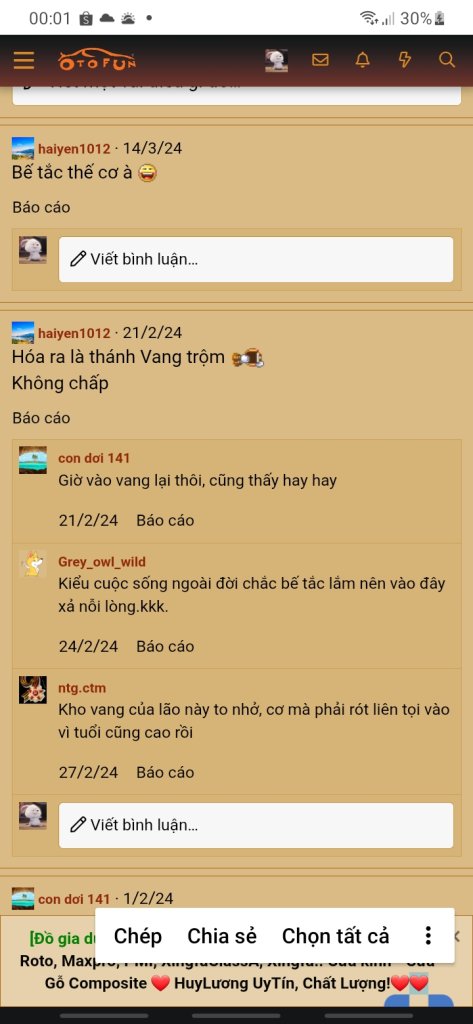The height and width of the screenshot is (1024, 473).
Task: Report the con dơi 141 comment dated 21/2/24
Action: click(165, 520)
